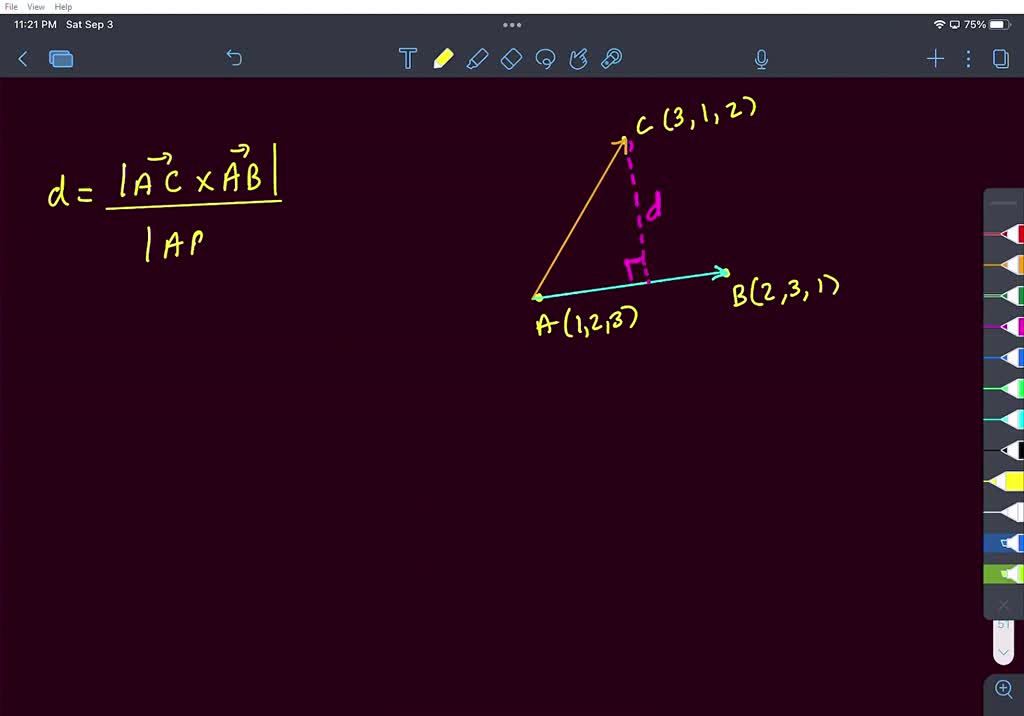Viewport: 1024px width, 716px height.
Task: Open the multiple-windows icon at top left
Action: [61, 59]
